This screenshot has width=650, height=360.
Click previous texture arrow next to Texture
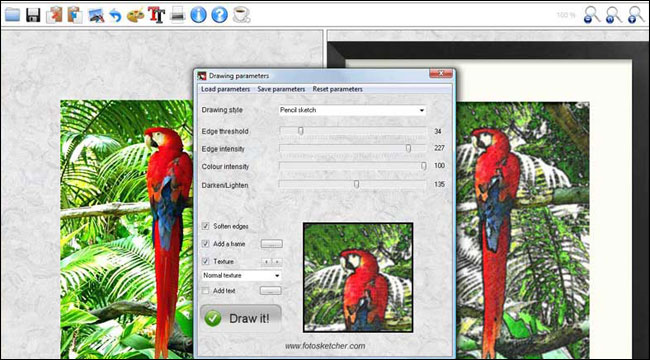pos(266,262)
